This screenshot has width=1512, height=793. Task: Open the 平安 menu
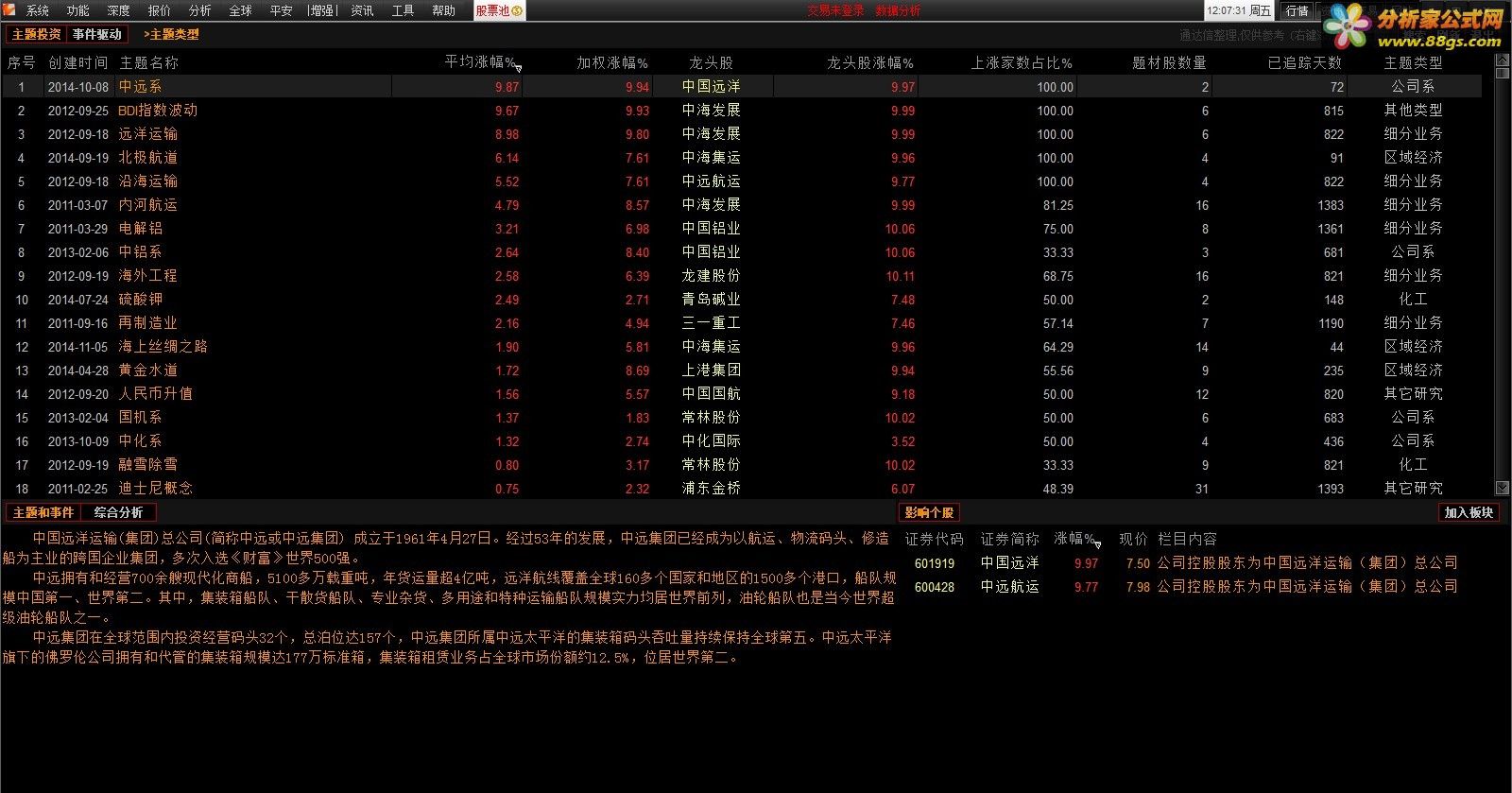(282, 10)
